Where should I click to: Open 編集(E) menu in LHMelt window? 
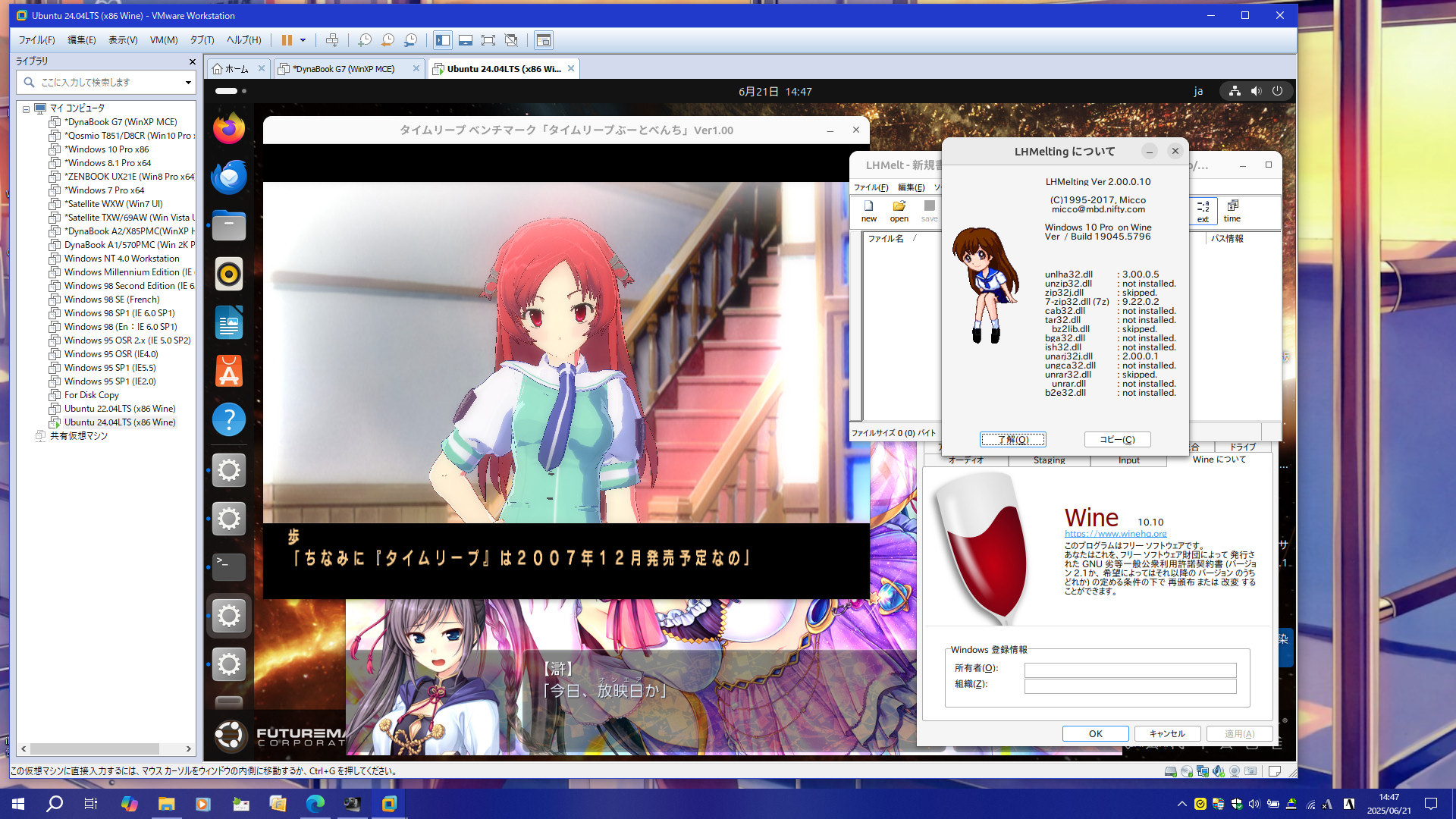[x=911, y=187]
